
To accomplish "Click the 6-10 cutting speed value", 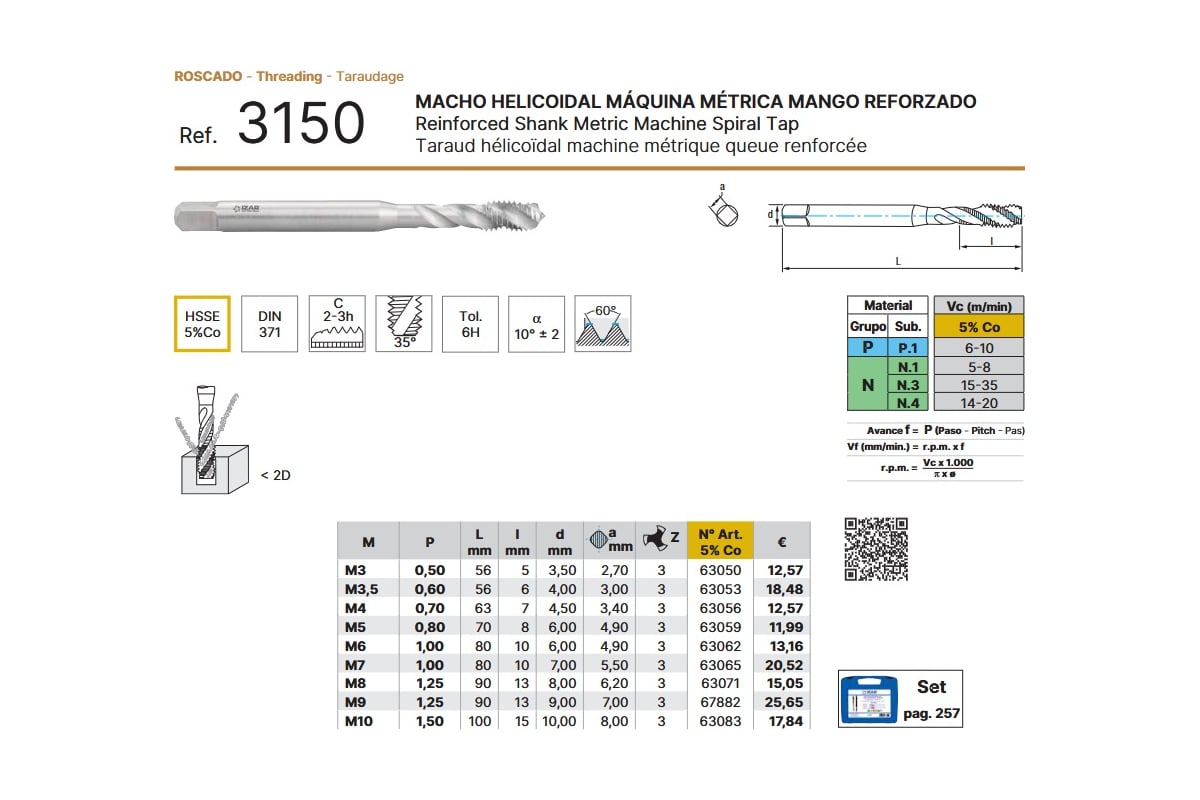I will [978, 348].
